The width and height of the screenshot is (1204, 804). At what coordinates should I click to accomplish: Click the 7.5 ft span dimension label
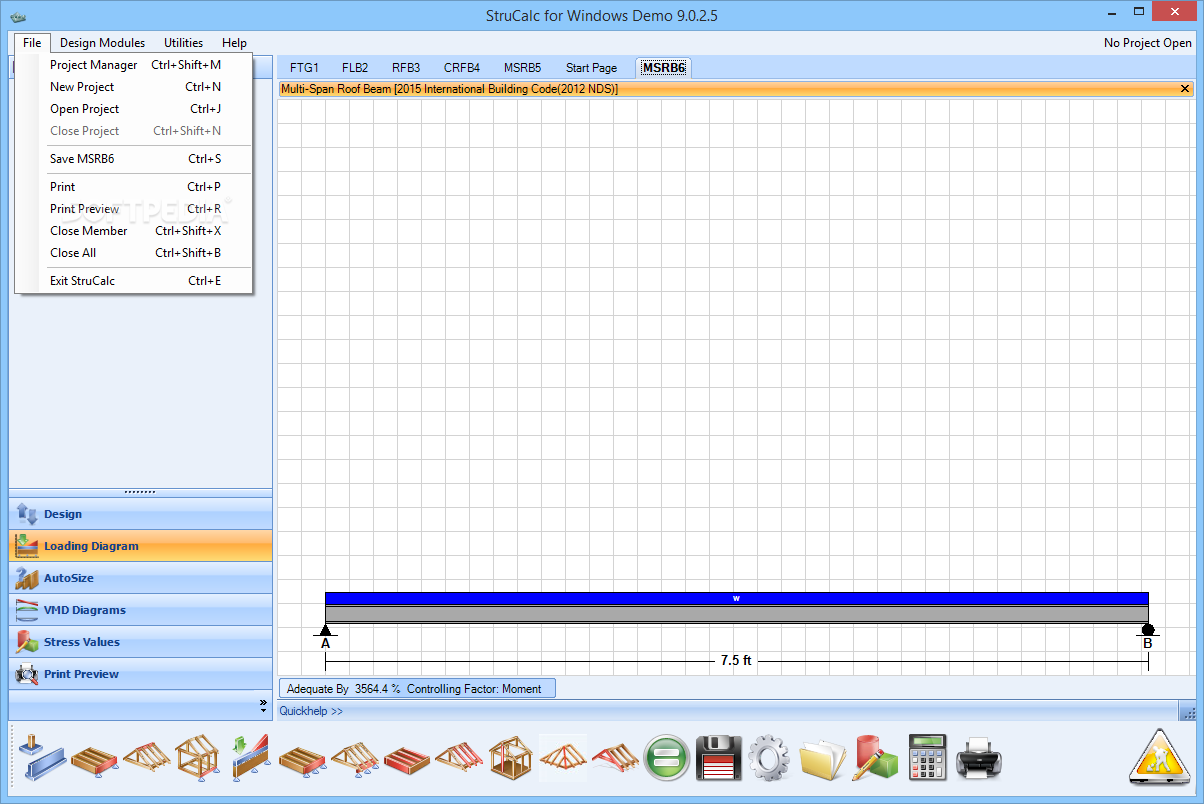736,661
